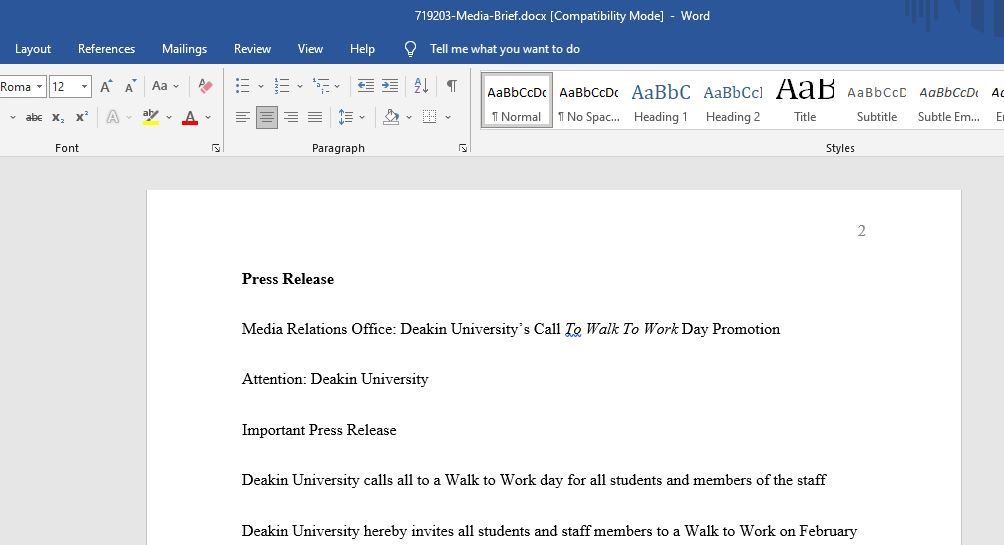Open line spacing dropdown arrow
This screenshot has height=545, width=1004.
tap(362, 117)
